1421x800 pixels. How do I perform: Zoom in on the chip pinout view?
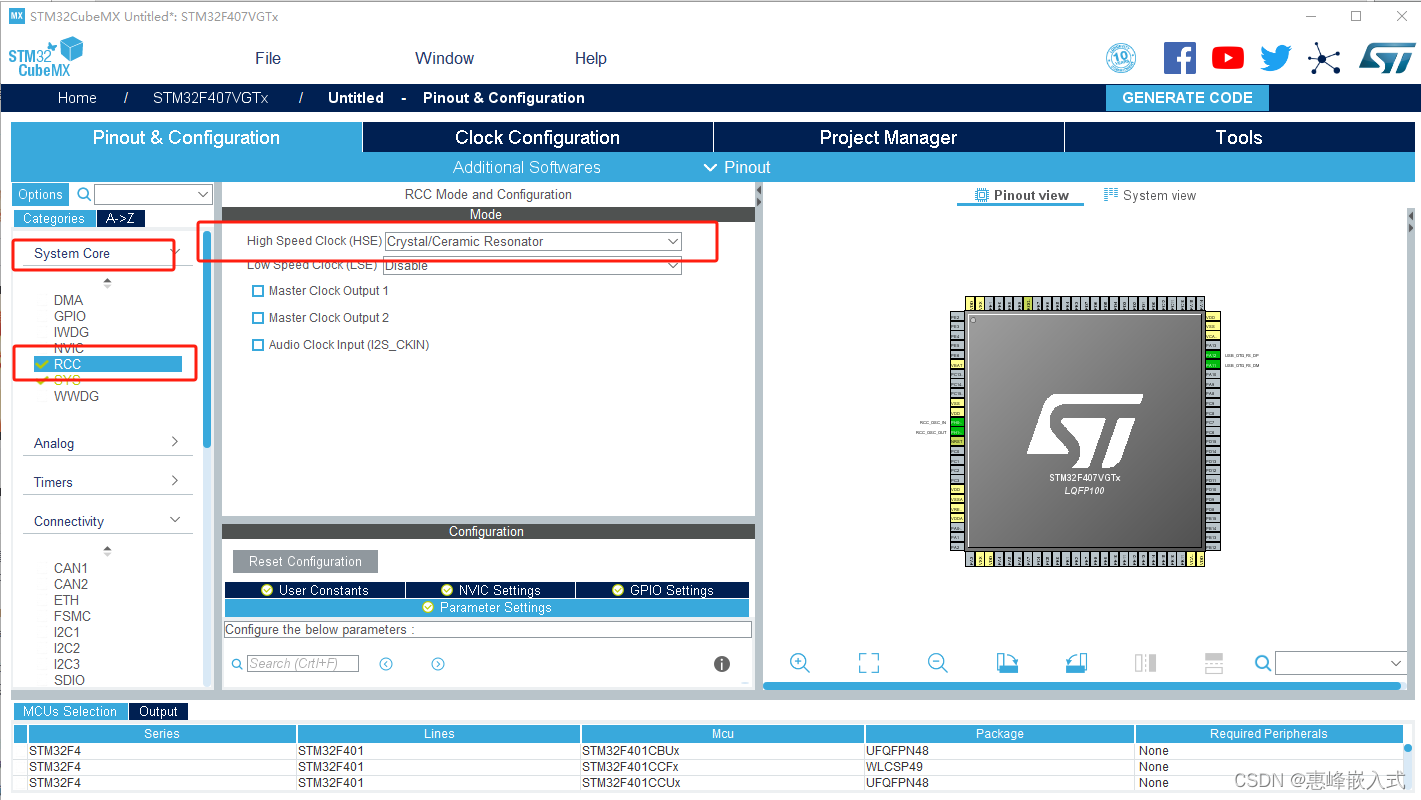799,662
